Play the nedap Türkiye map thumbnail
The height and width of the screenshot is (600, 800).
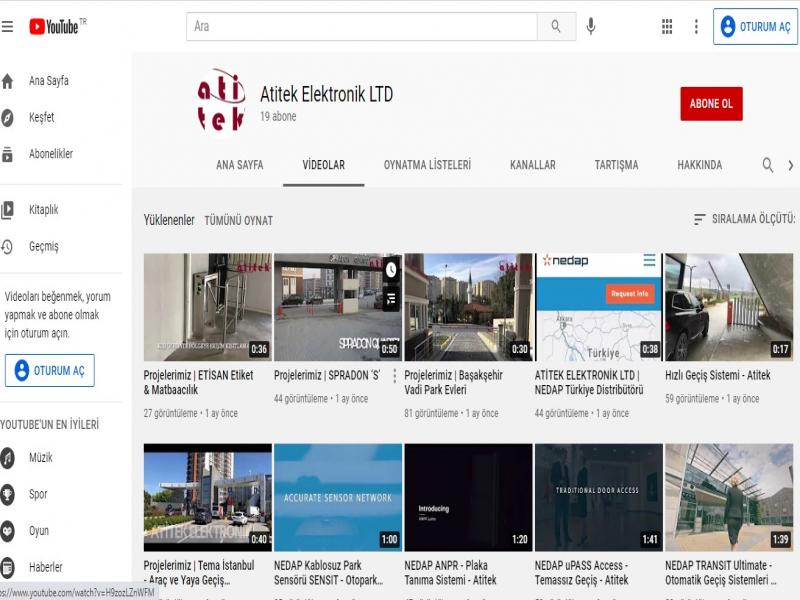pyautogui.click(x=598, y=307)
